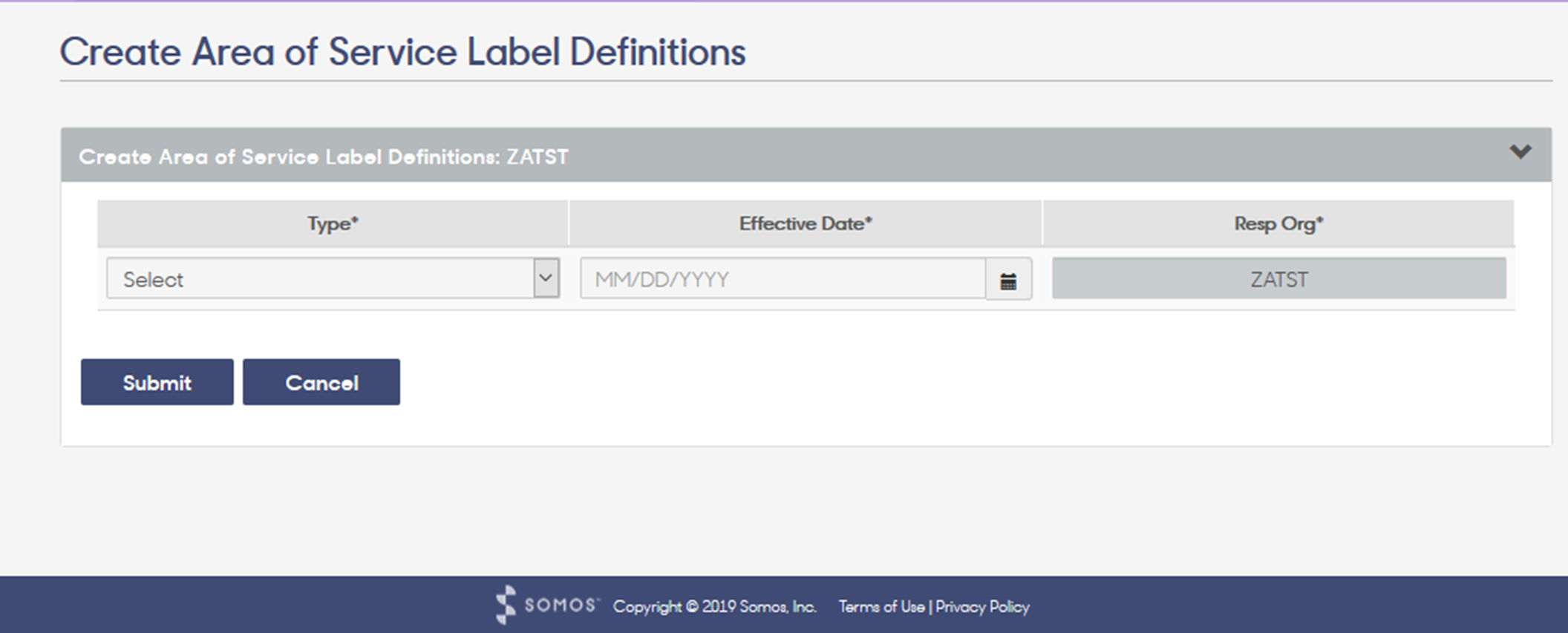Click the Resp Org* column header
Viewport: 1568px width, 633px height.
pos(1278,223)
